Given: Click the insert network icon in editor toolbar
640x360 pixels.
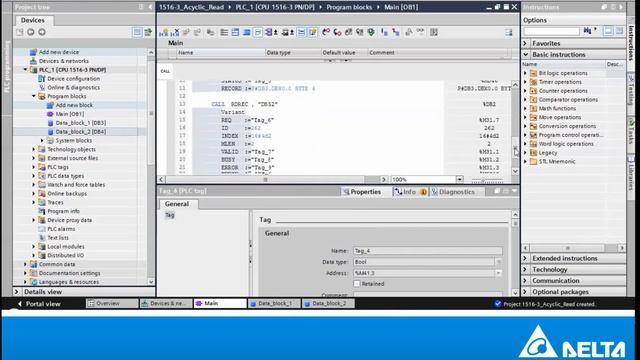Looking at the screenshot, I should click(x=164, y=32).
